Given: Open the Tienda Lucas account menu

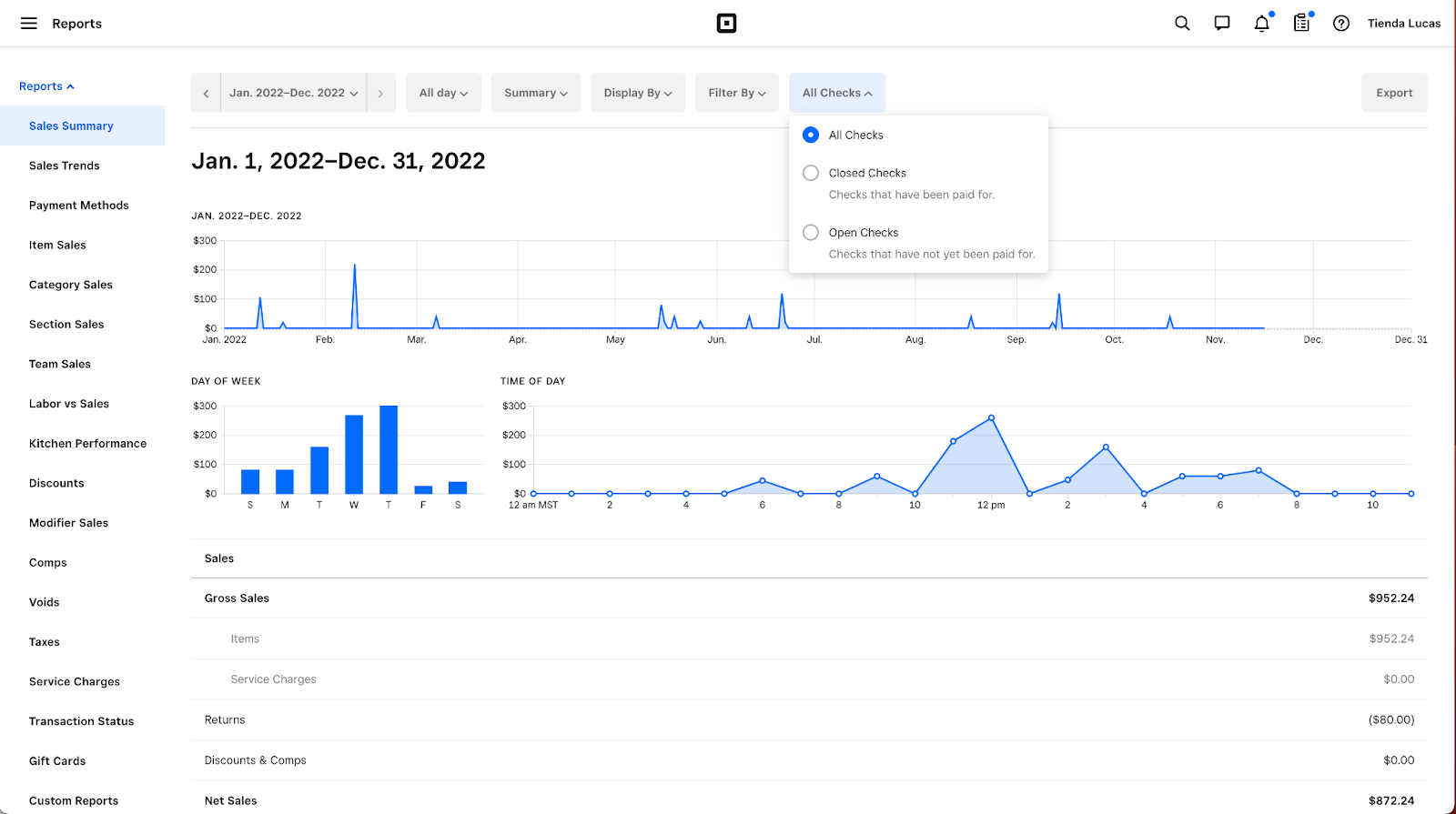Looking at the screenshot, I should click(1404, 24).
